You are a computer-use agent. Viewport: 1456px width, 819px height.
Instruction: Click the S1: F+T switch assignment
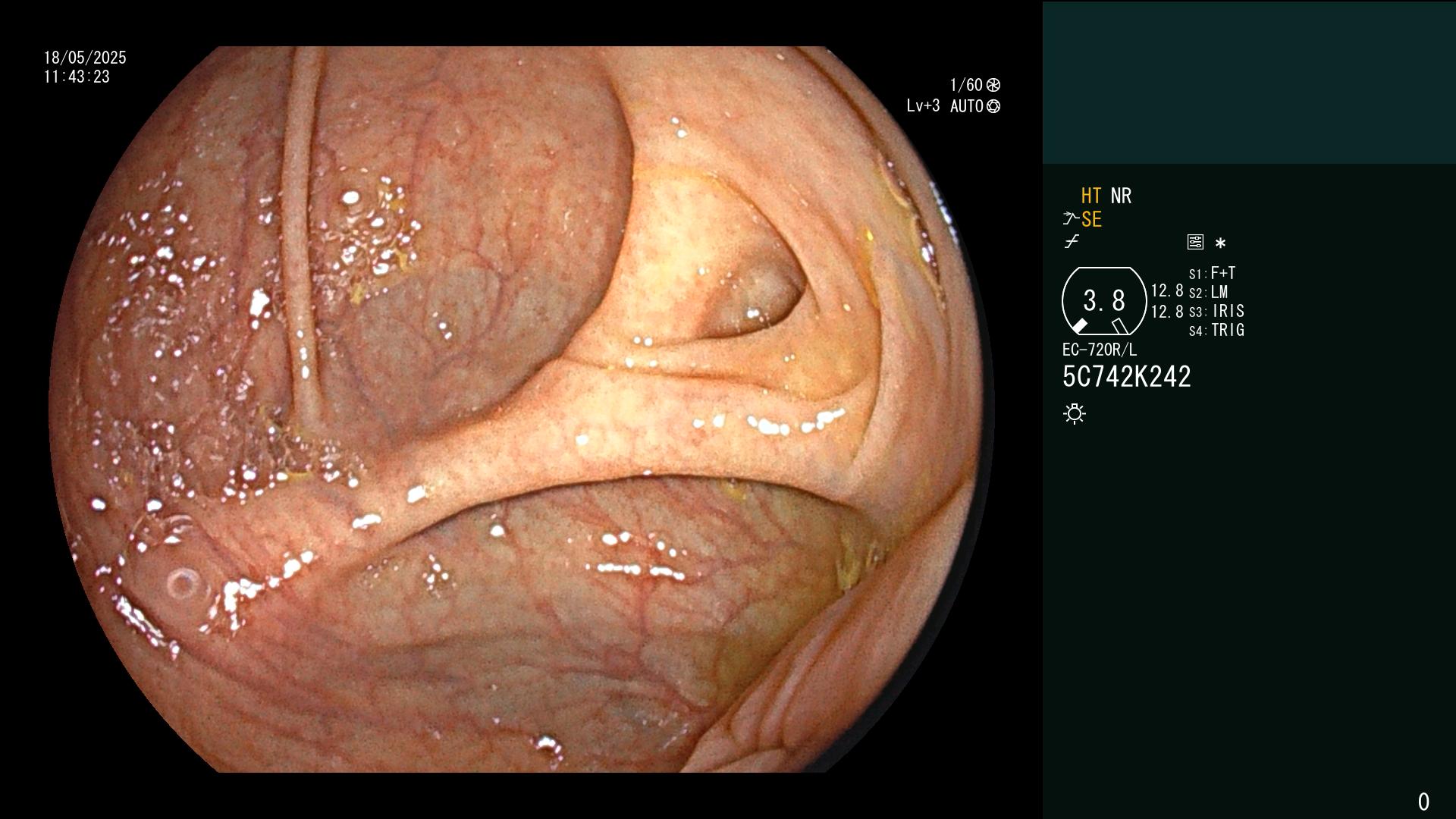(1212, 273)
